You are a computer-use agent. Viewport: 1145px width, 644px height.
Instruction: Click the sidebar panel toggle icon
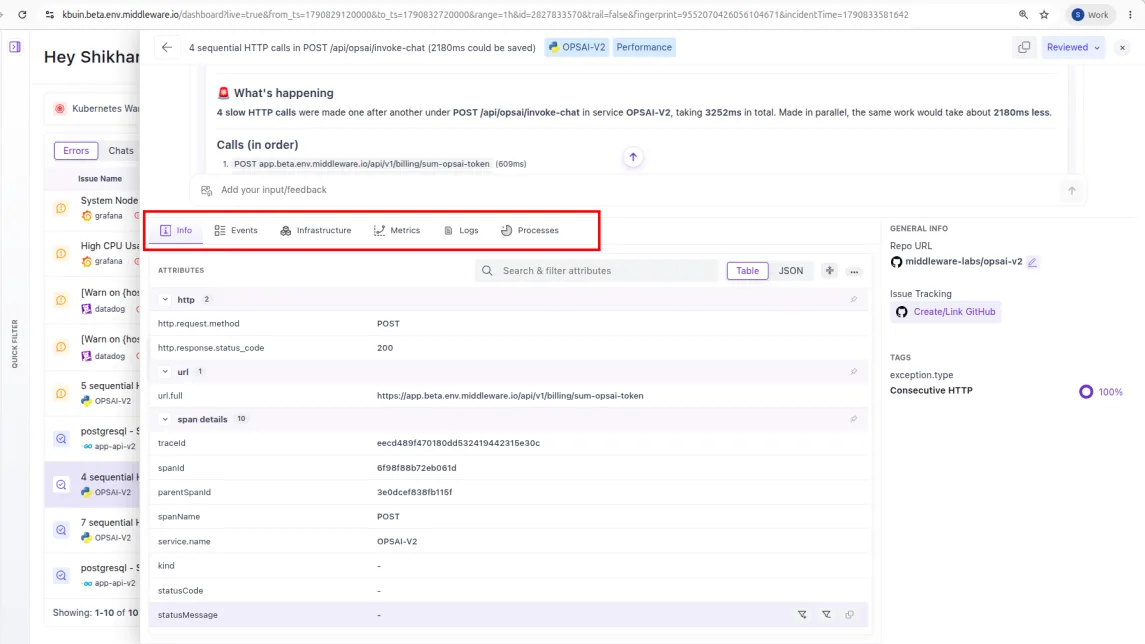tap(15, 47)
